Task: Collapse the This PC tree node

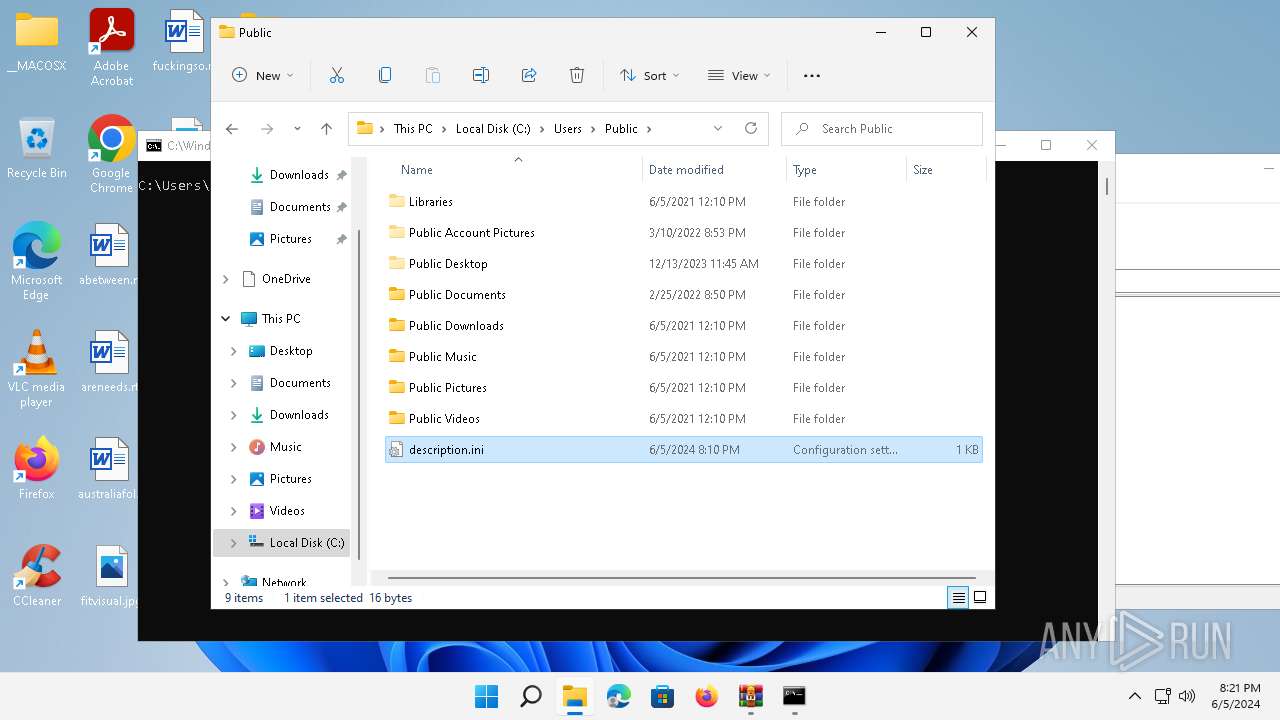Action: [226, 319]
